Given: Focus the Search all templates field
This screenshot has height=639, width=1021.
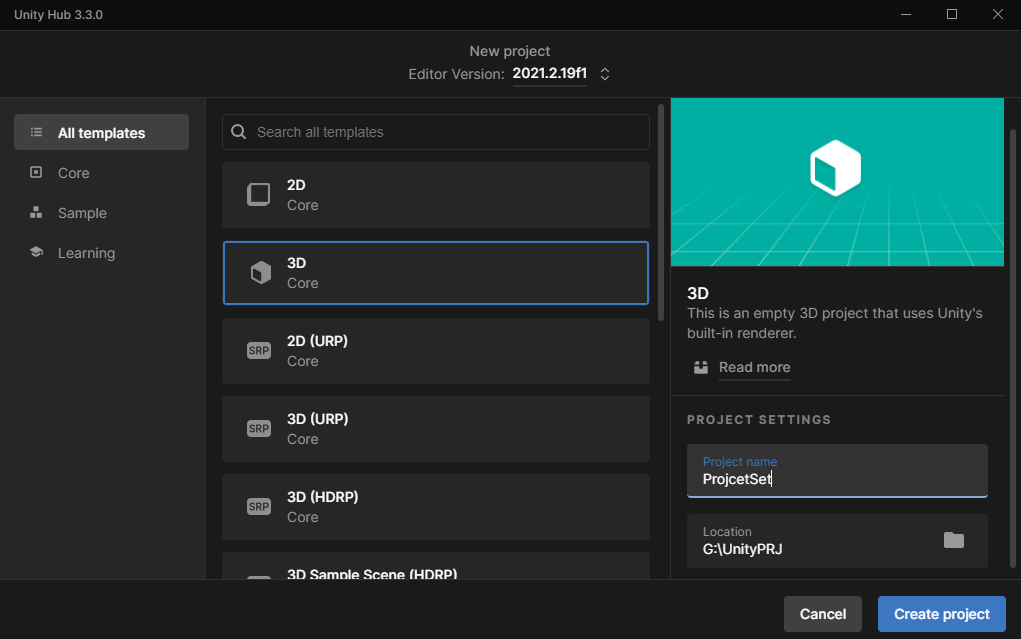Looking at the screenshot, I should pos(436,132).
